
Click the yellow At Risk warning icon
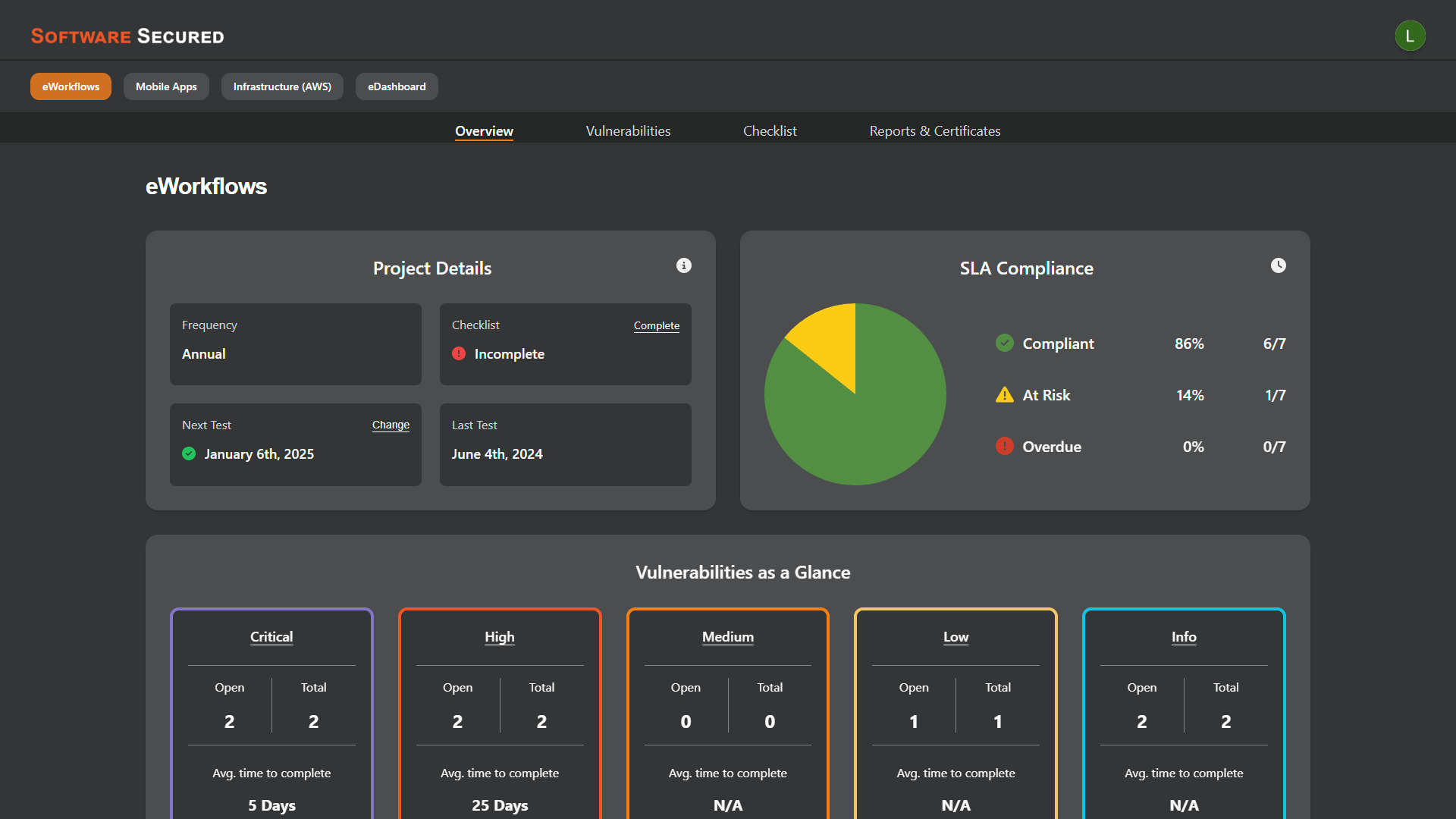point(1004,395)
